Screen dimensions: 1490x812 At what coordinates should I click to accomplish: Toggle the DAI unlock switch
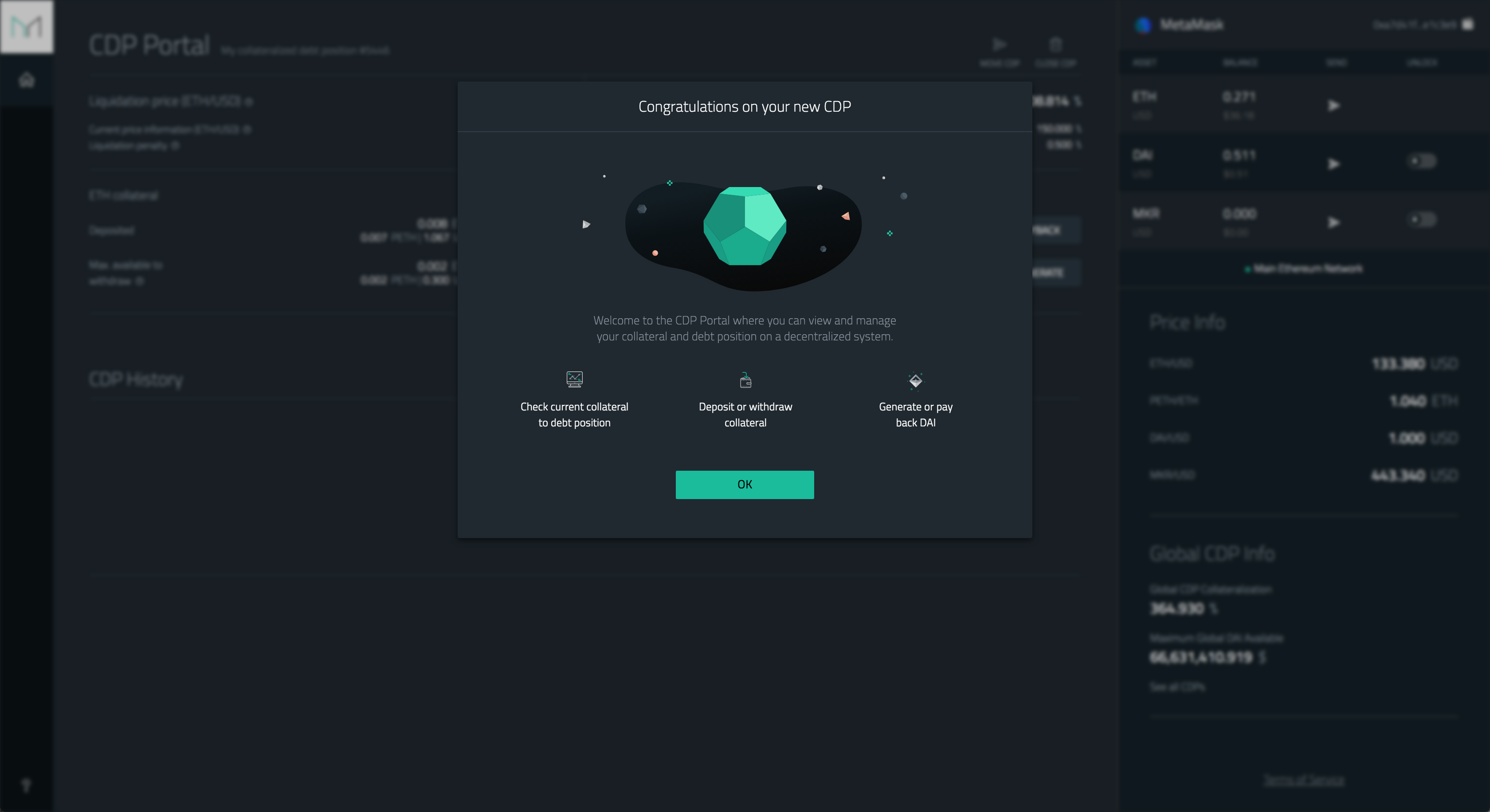coord(1422,160)
